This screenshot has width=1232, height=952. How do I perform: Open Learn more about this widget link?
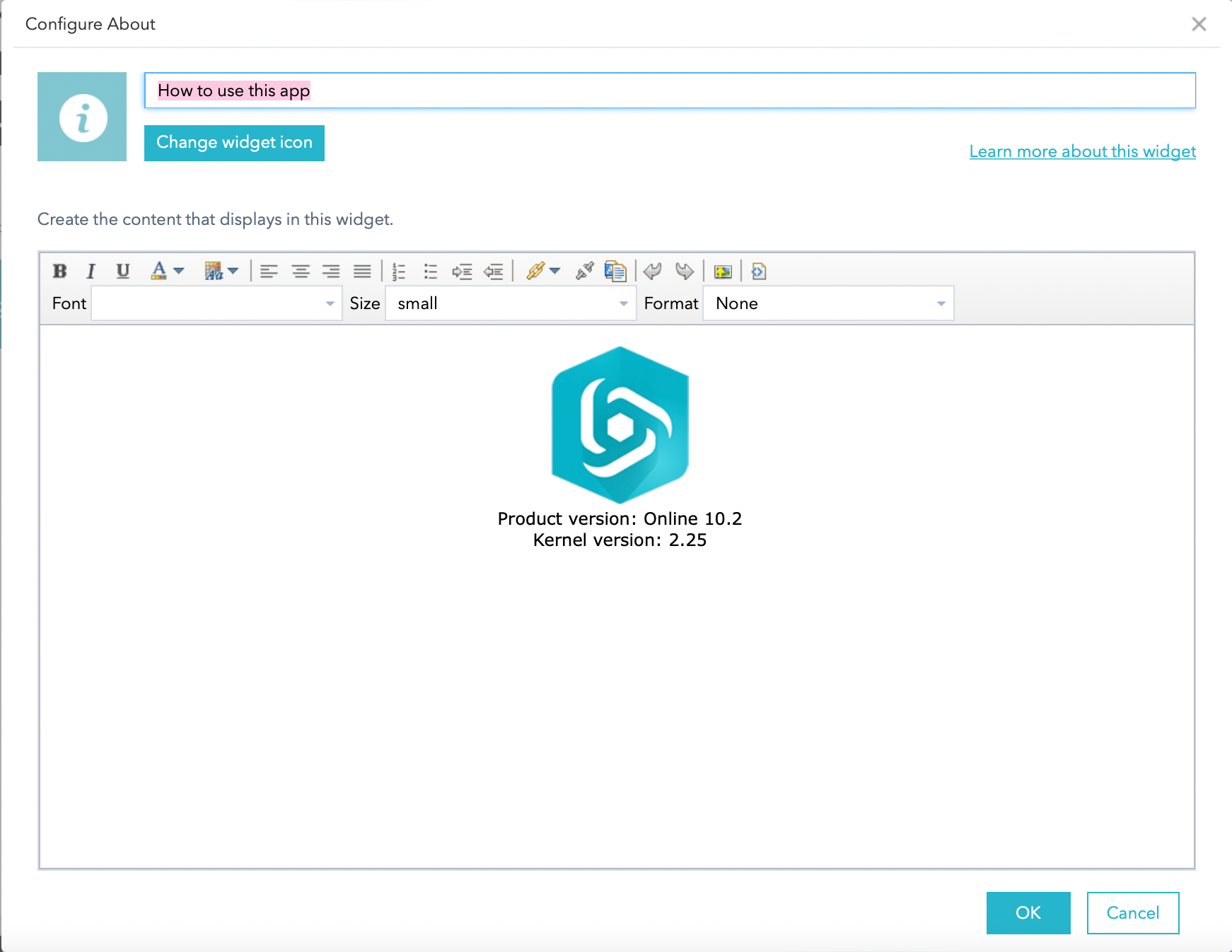point(1082,151)
